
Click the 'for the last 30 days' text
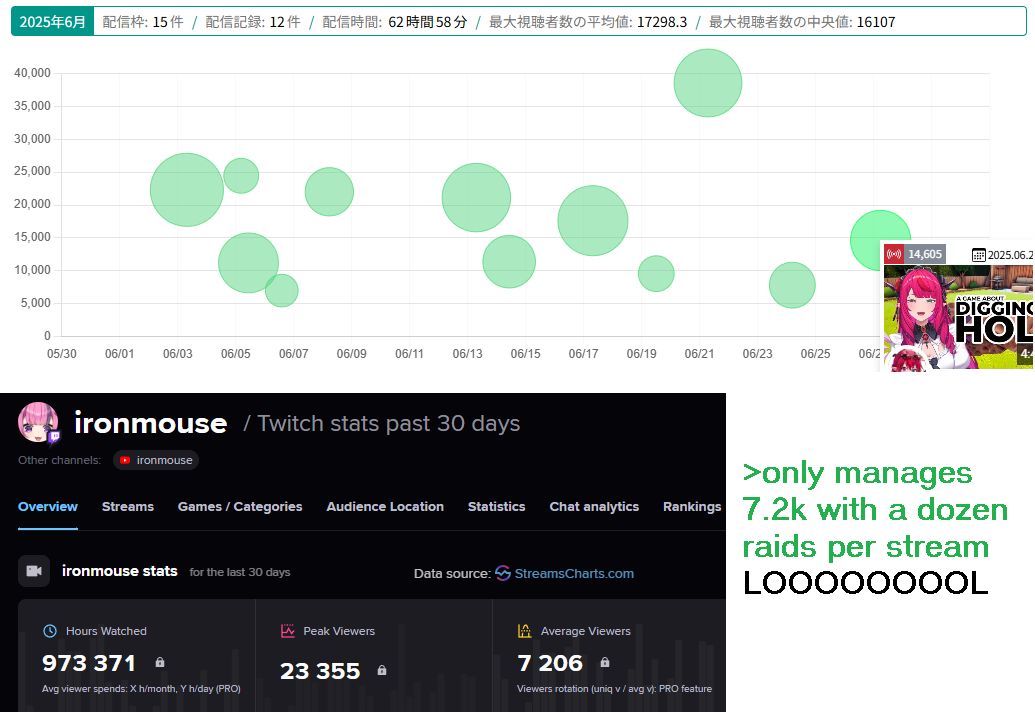pyautogui.click(x=240, y=572)
